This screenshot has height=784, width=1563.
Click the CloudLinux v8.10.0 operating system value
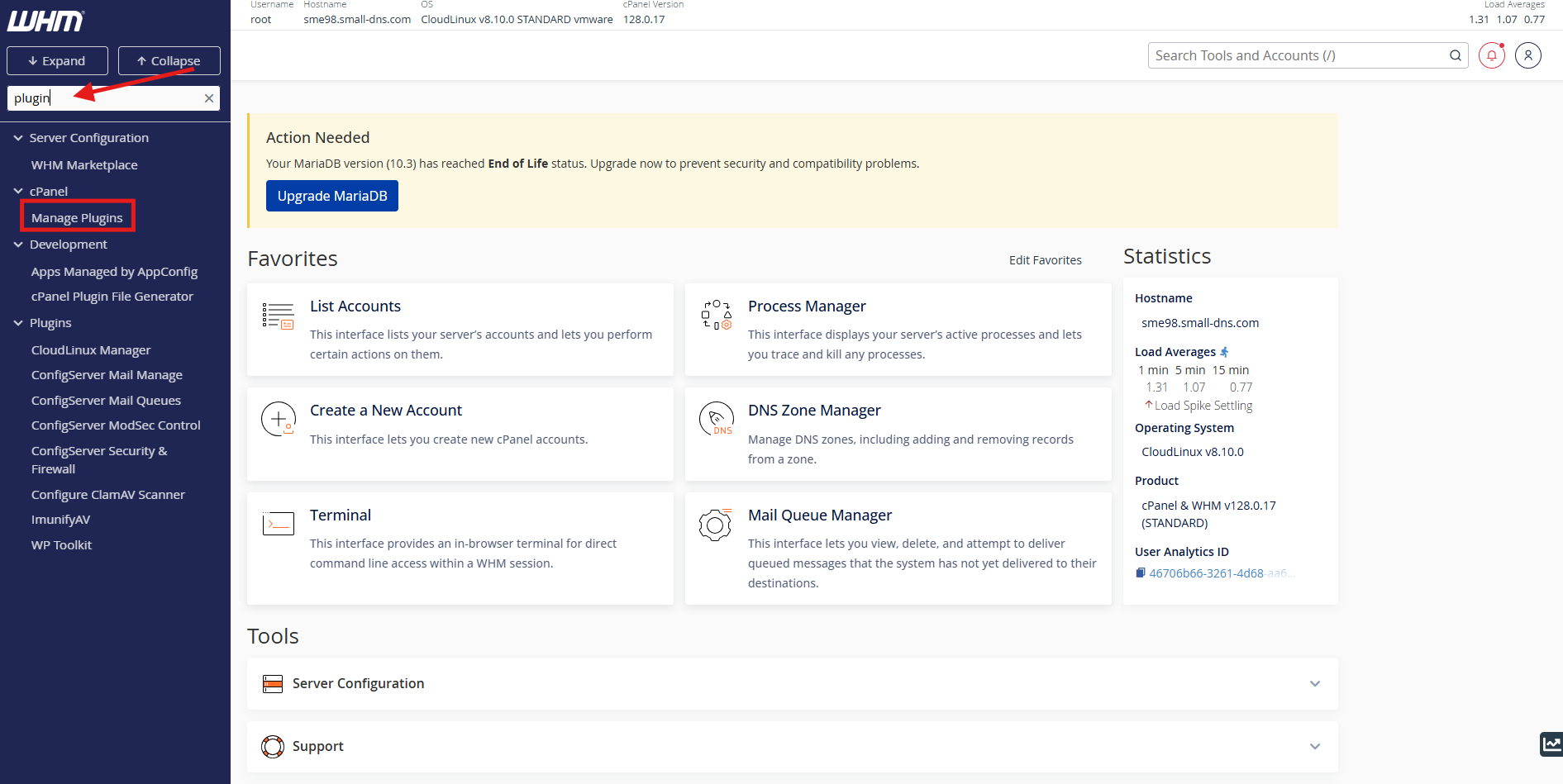[x=1193, y=452]
